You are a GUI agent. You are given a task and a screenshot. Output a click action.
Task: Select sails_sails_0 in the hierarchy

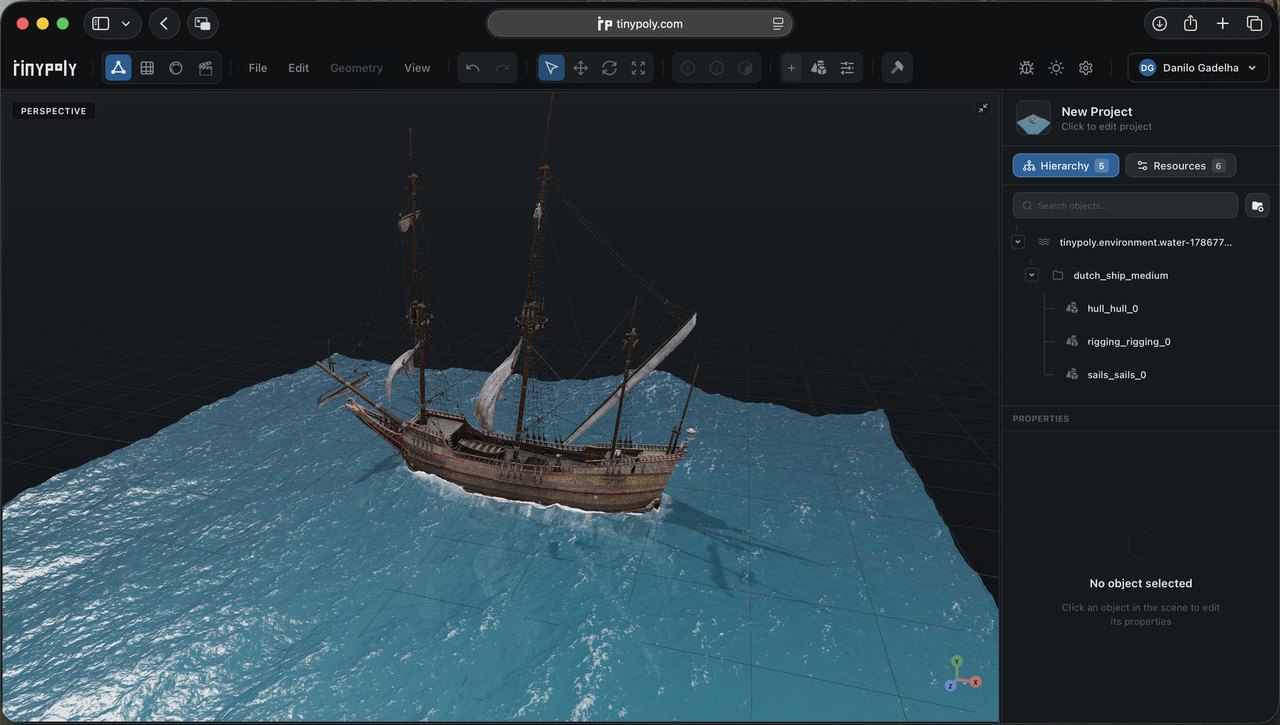click(x=1117, y=375)
